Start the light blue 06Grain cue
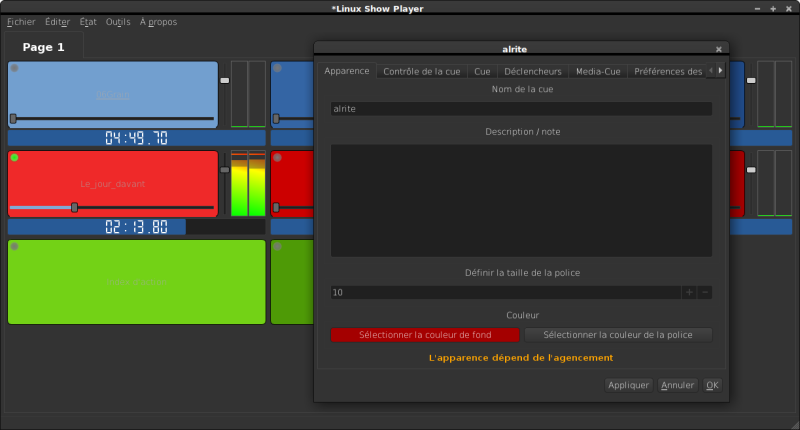800x430 pixels. [x=113, y=95]
